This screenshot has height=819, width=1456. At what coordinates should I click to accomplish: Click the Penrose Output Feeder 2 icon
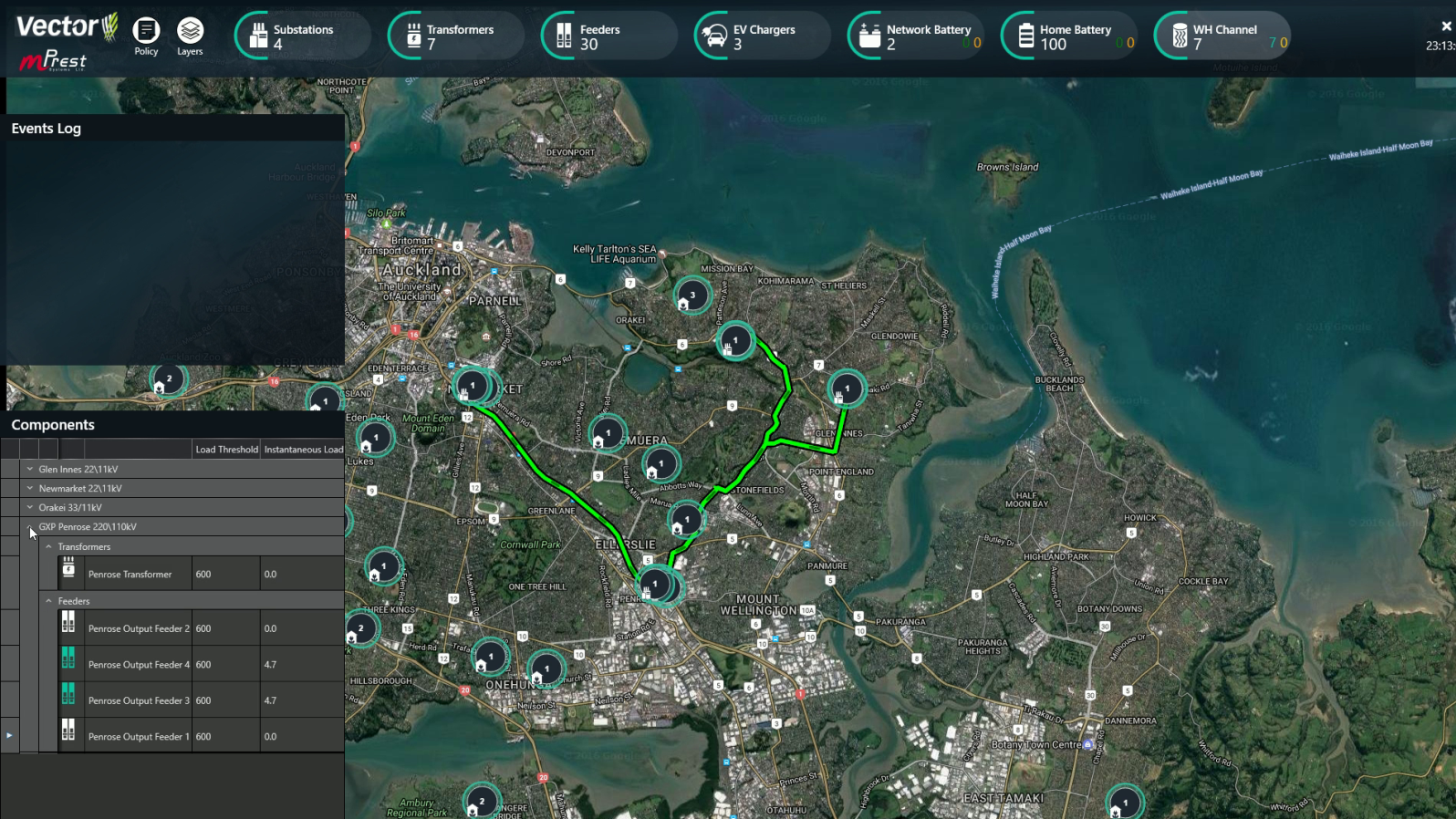[68, 622]
